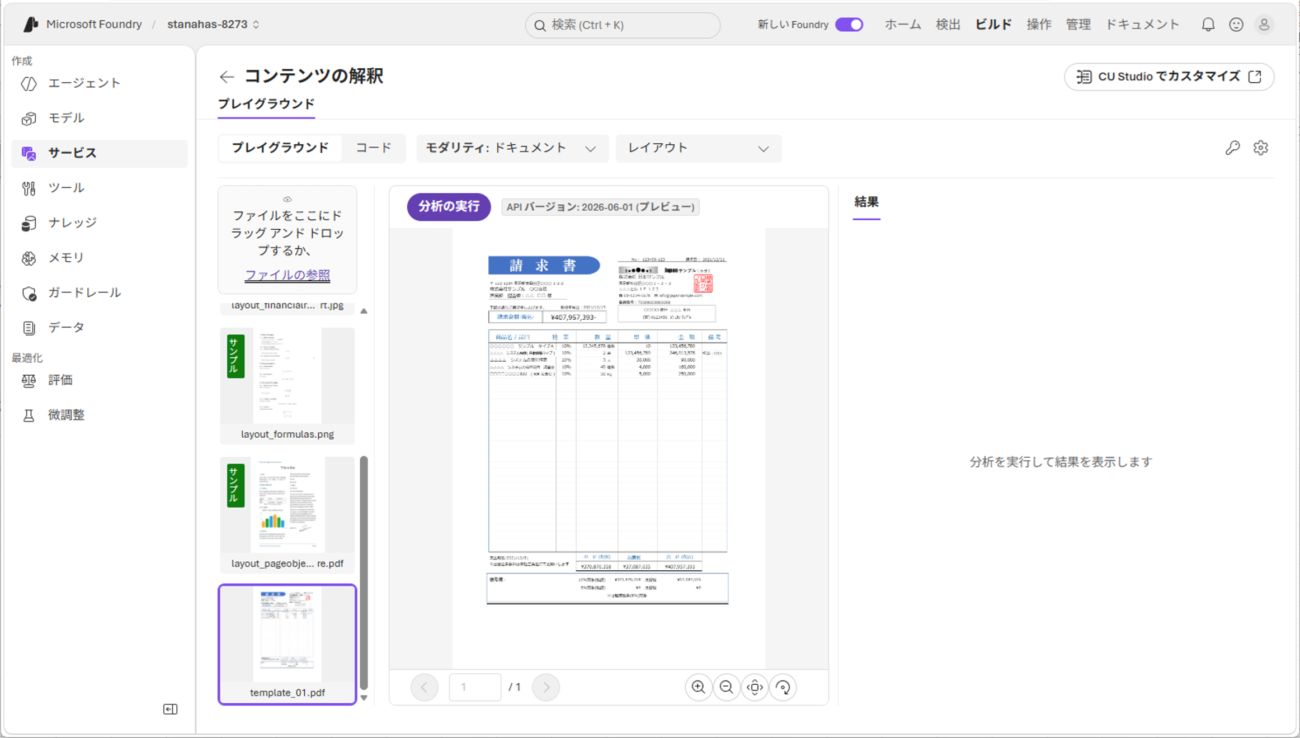1300x738 pixels.
Task: Switch to 検出 in the top navigation
Action: pos(948,25)
